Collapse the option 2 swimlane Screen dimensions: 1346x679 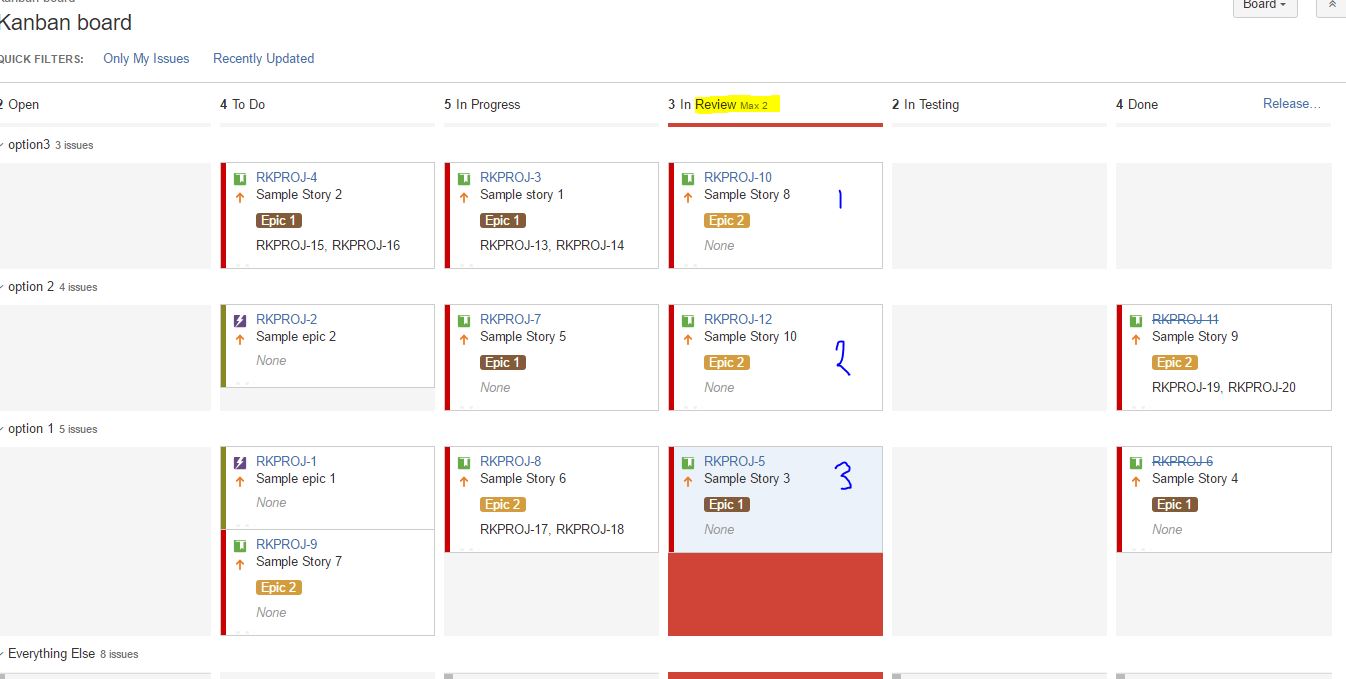pyautogui.click(x=2, y=287)
